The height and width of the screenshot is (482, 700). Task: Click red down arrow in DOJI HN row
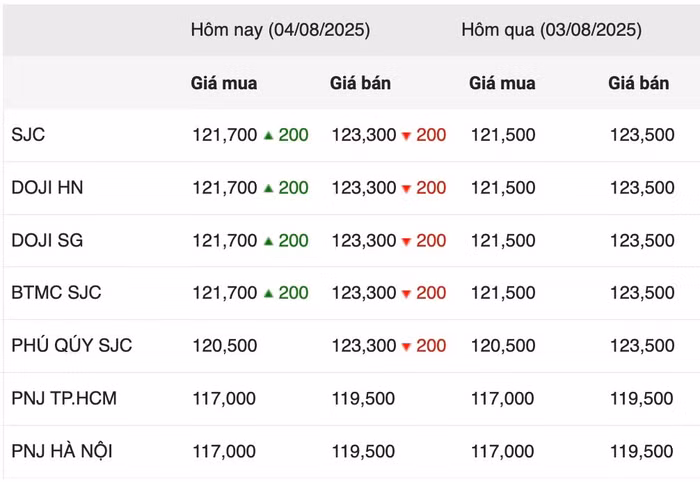pos(406,189)
